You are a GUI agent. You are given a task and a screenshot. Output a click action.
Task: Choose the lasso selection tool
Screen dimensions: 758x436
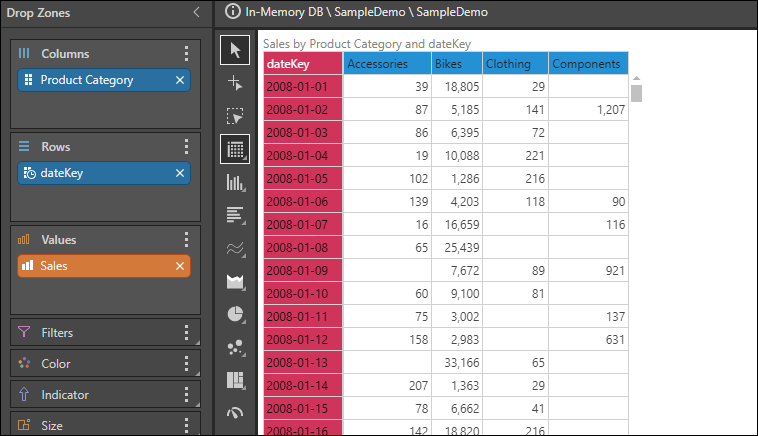236,116
